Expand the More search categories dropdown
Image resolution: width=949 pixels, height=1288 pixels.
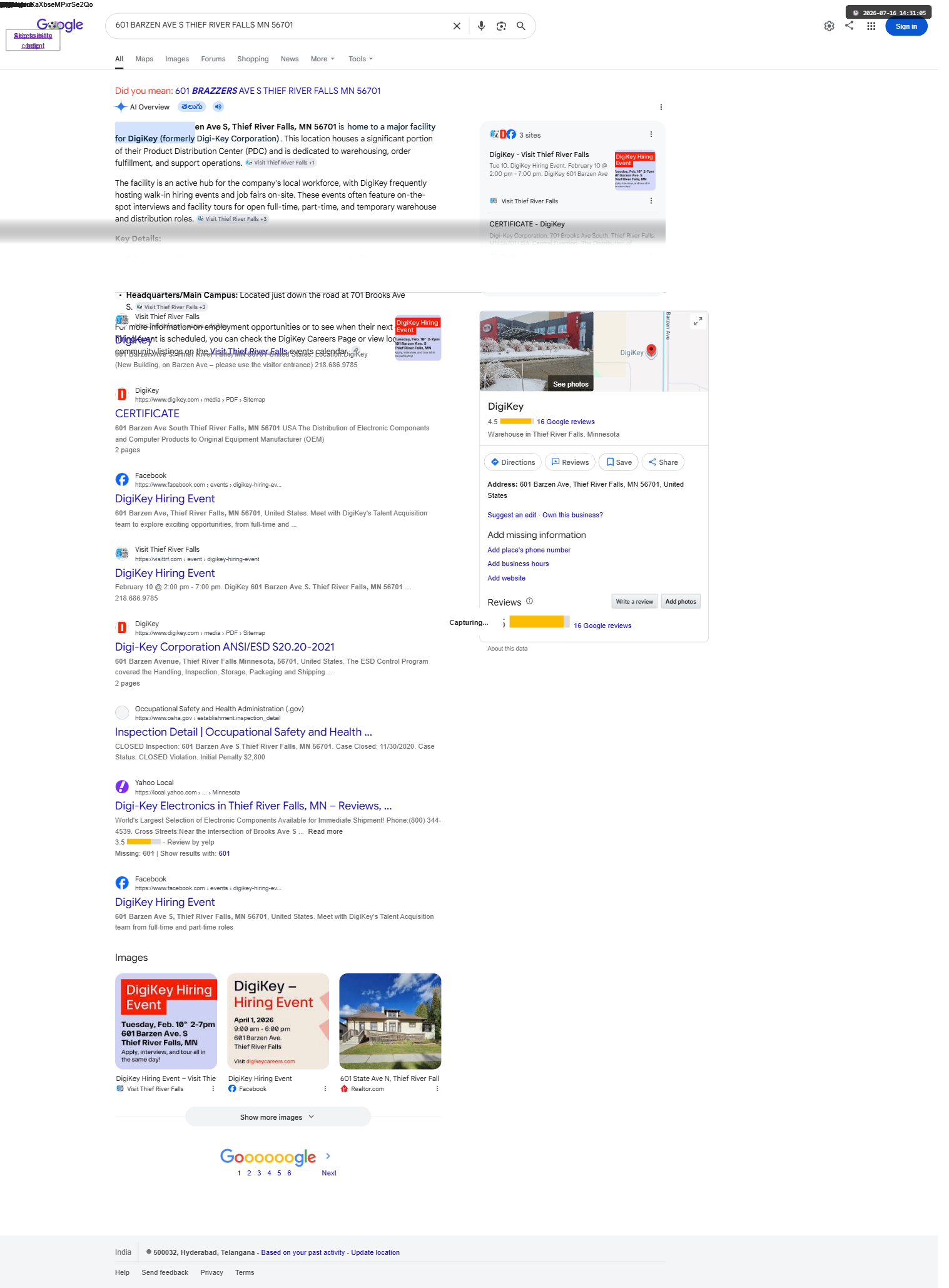pos(323,59)
